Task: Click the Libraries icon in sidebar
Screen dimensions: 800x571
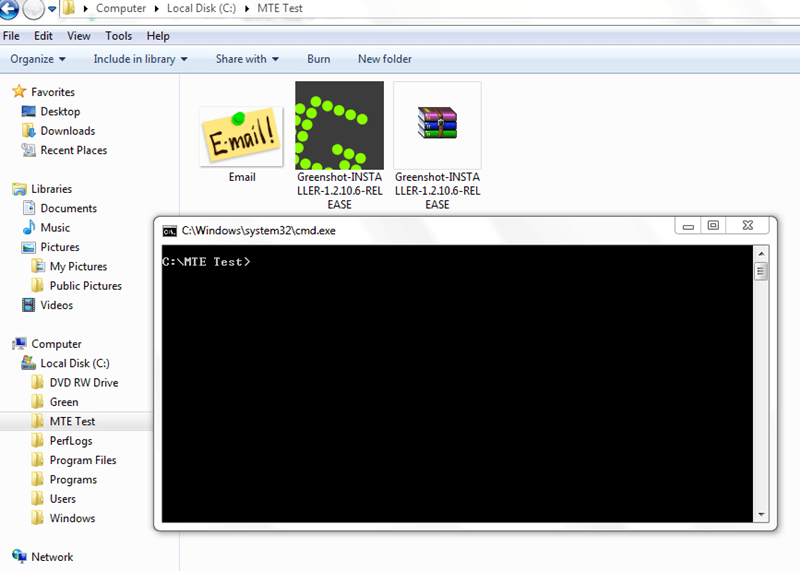Action: [x=19, y=189]
